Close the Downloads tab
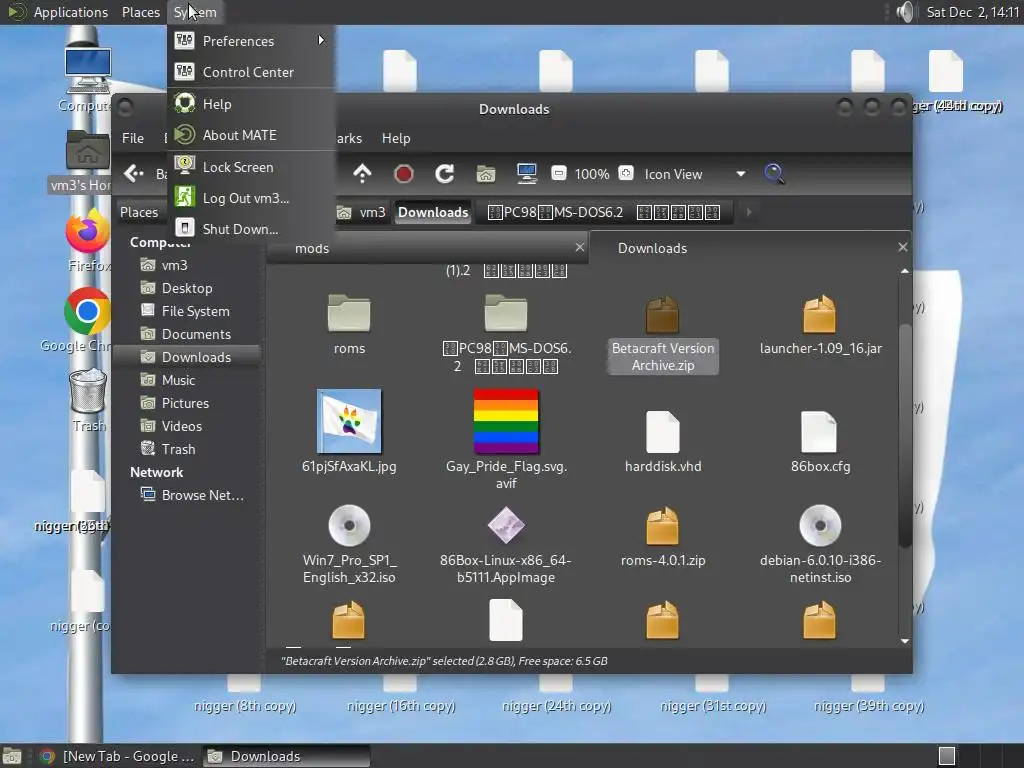Image resolution: width=1024 pixels, height=768 pixels. tap(903, 247)
